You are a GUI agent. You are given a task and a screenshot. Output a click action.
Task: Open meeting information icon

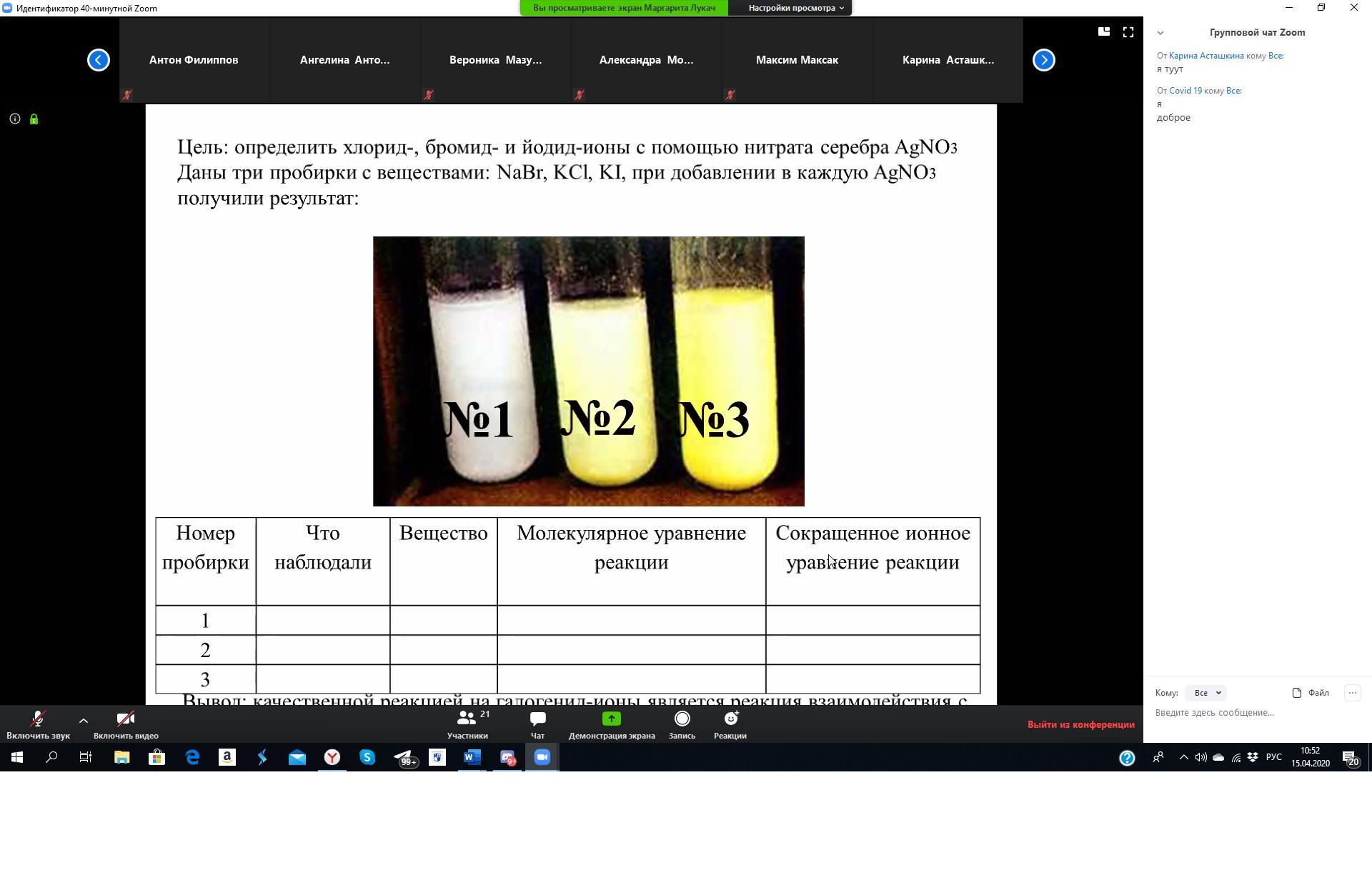(x=14, y=119)
